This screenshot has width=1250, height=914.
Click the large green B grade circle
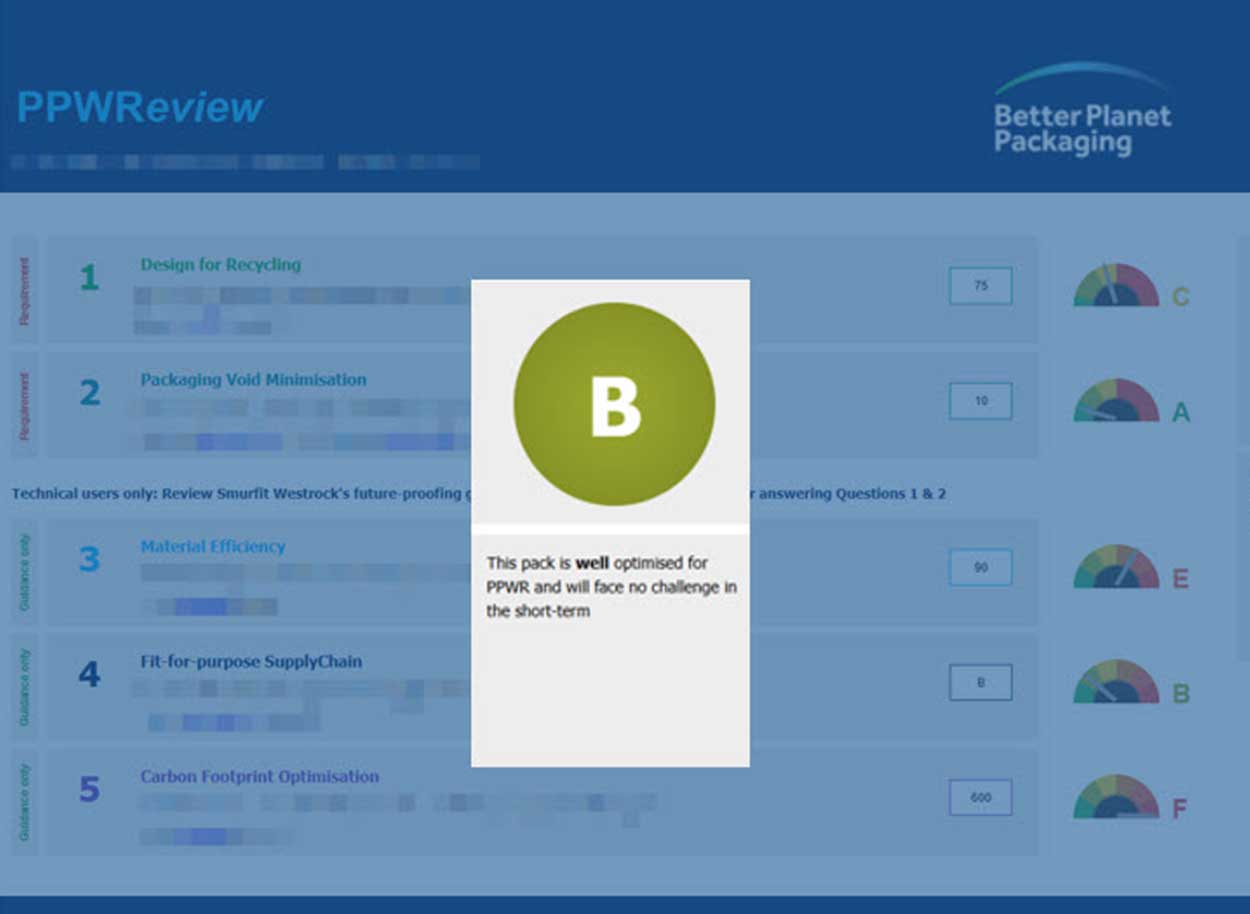point(614,404)
